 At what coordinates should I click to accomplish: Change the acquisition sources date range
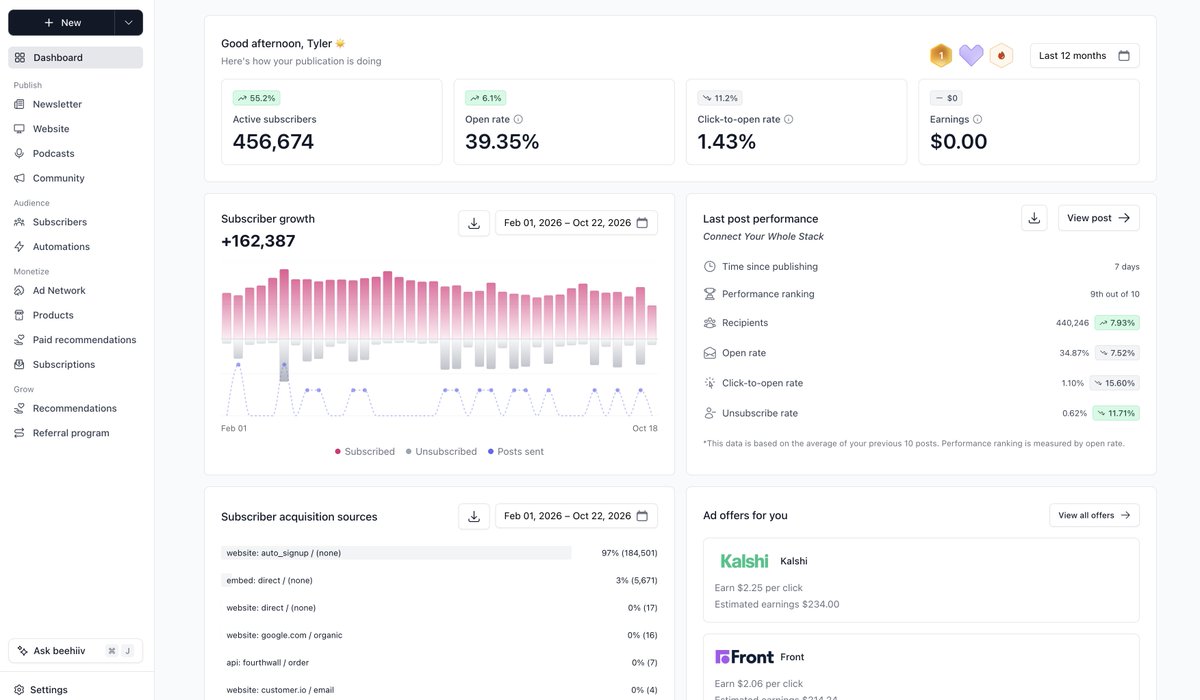point(576,516)
